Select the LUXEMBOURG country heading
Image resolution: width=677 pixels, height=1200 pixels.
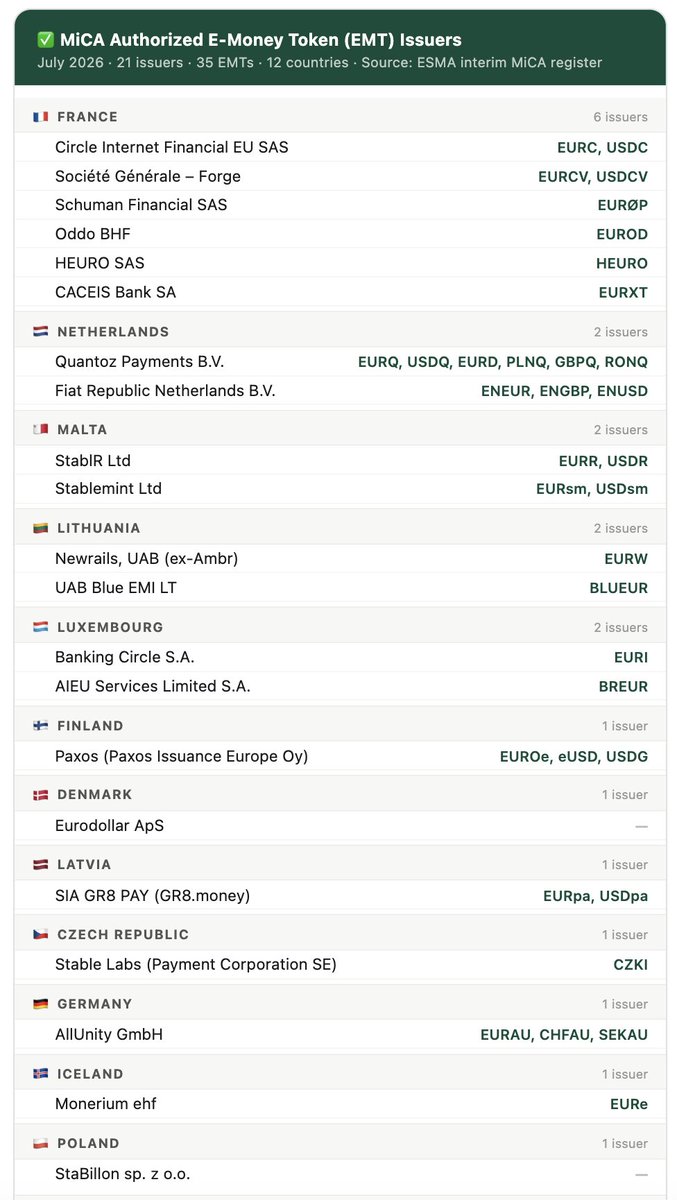tap(110, 628)
